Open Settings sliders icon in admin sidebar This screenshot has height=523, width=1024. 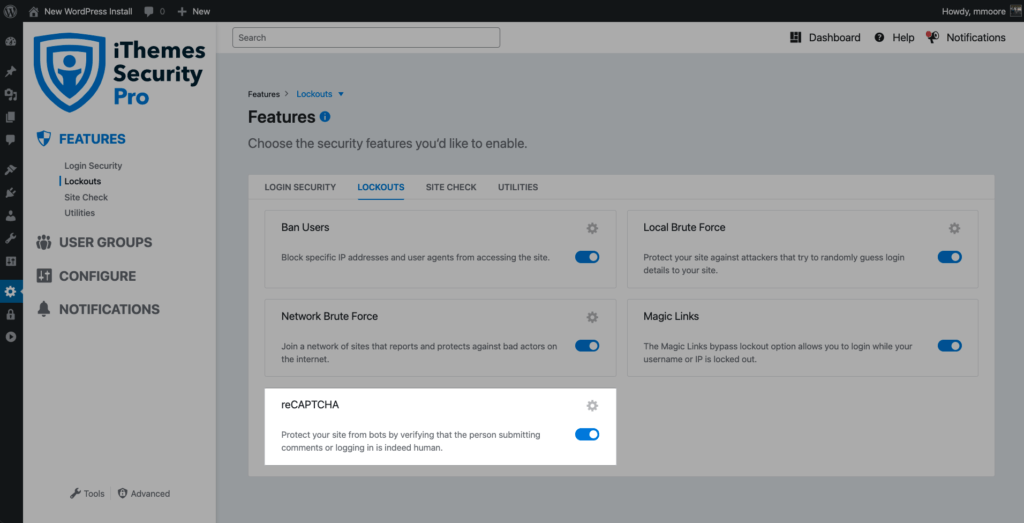click(10, 261)
